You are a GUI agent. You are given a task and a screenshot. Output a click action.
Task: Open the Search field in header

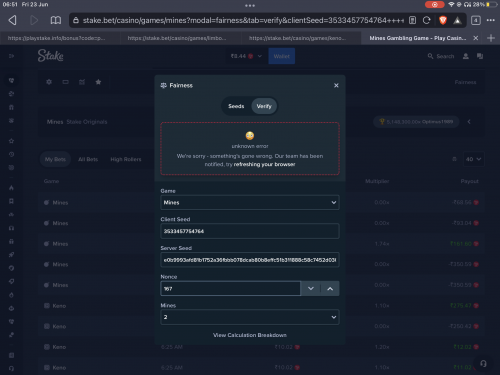coord(441,56)
